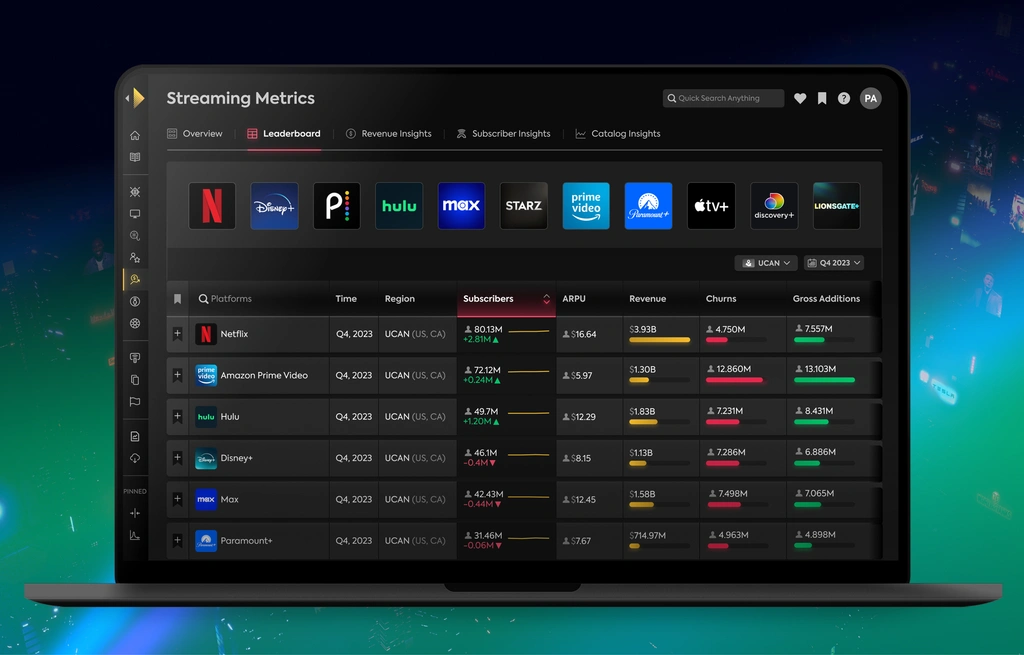
Task: Open the Revenue Insights tab
Action: click(x=389, y=133)
